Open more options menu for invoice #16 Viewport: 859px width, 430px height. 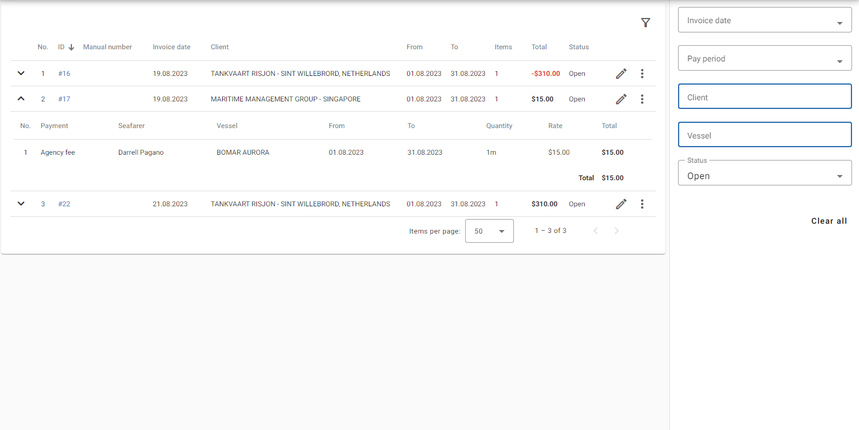coord(642,73)
